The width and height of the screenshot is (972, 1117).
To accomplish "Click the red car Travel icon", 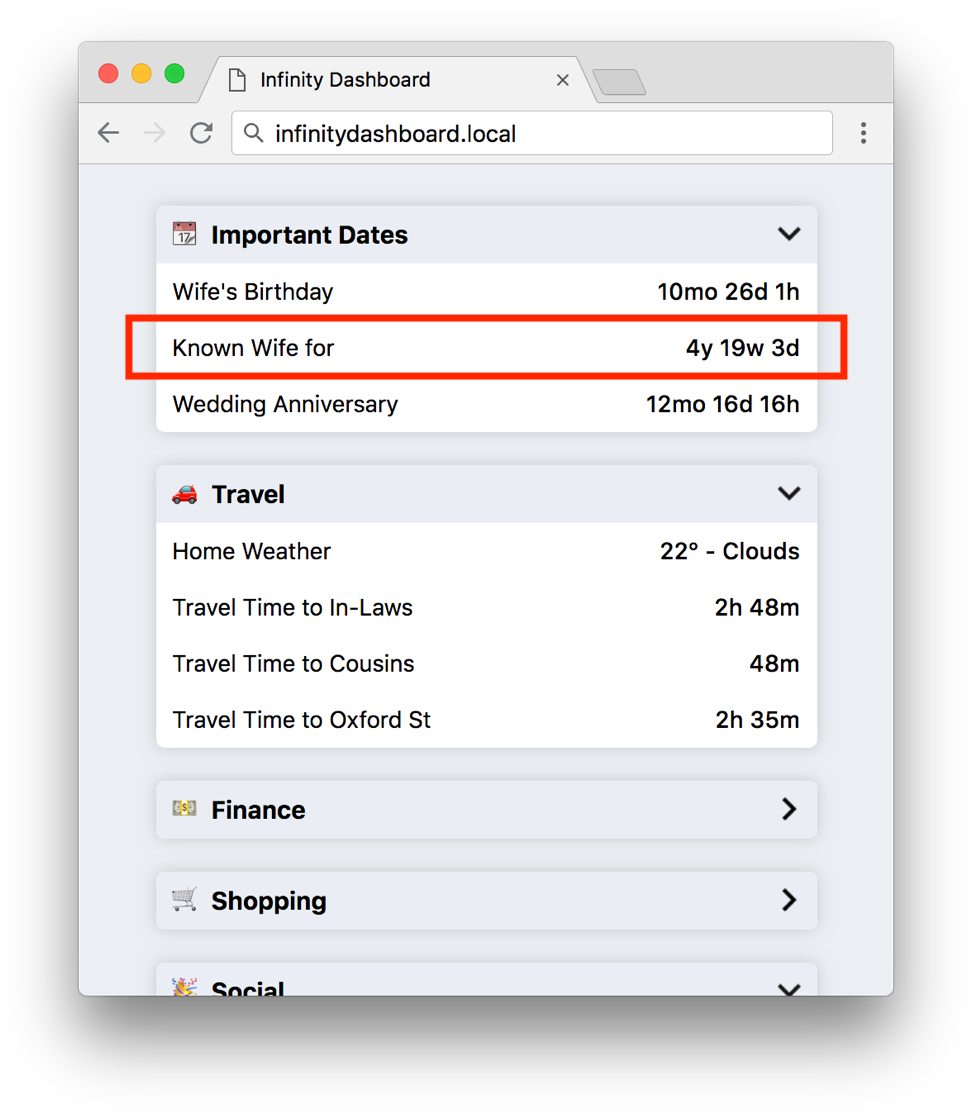I will 184,494.
